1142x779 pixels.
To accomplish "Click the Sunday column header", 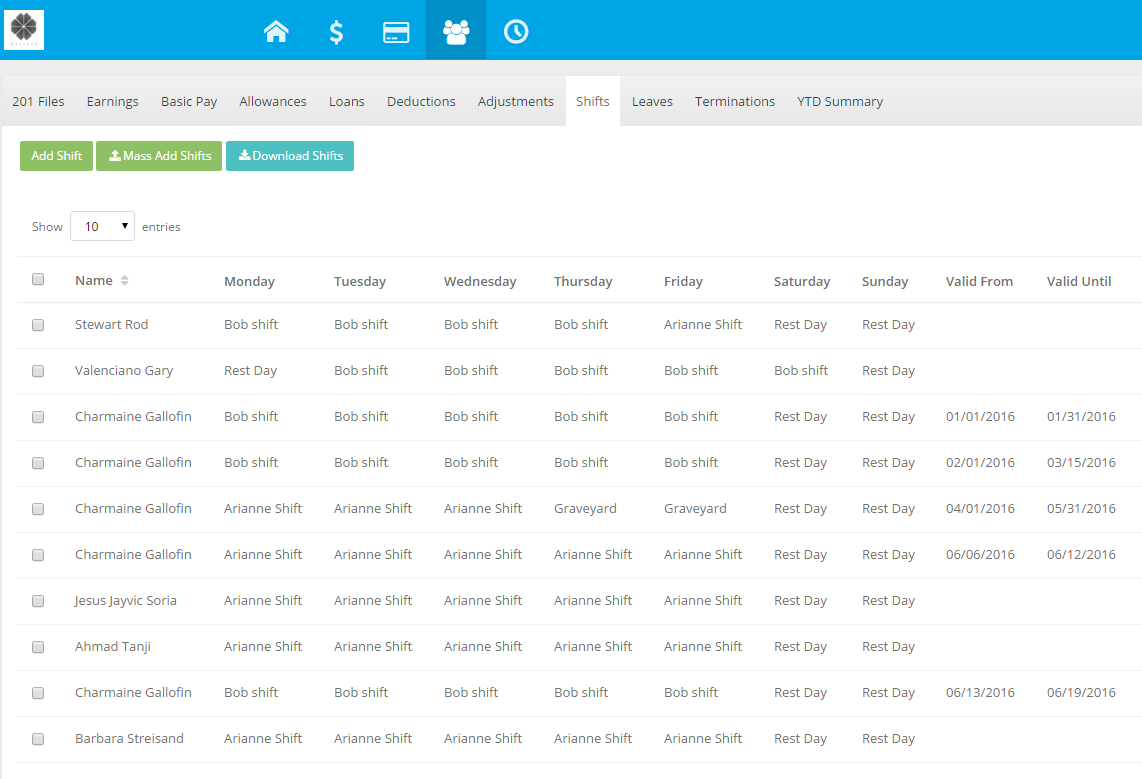I will (885, 281).
